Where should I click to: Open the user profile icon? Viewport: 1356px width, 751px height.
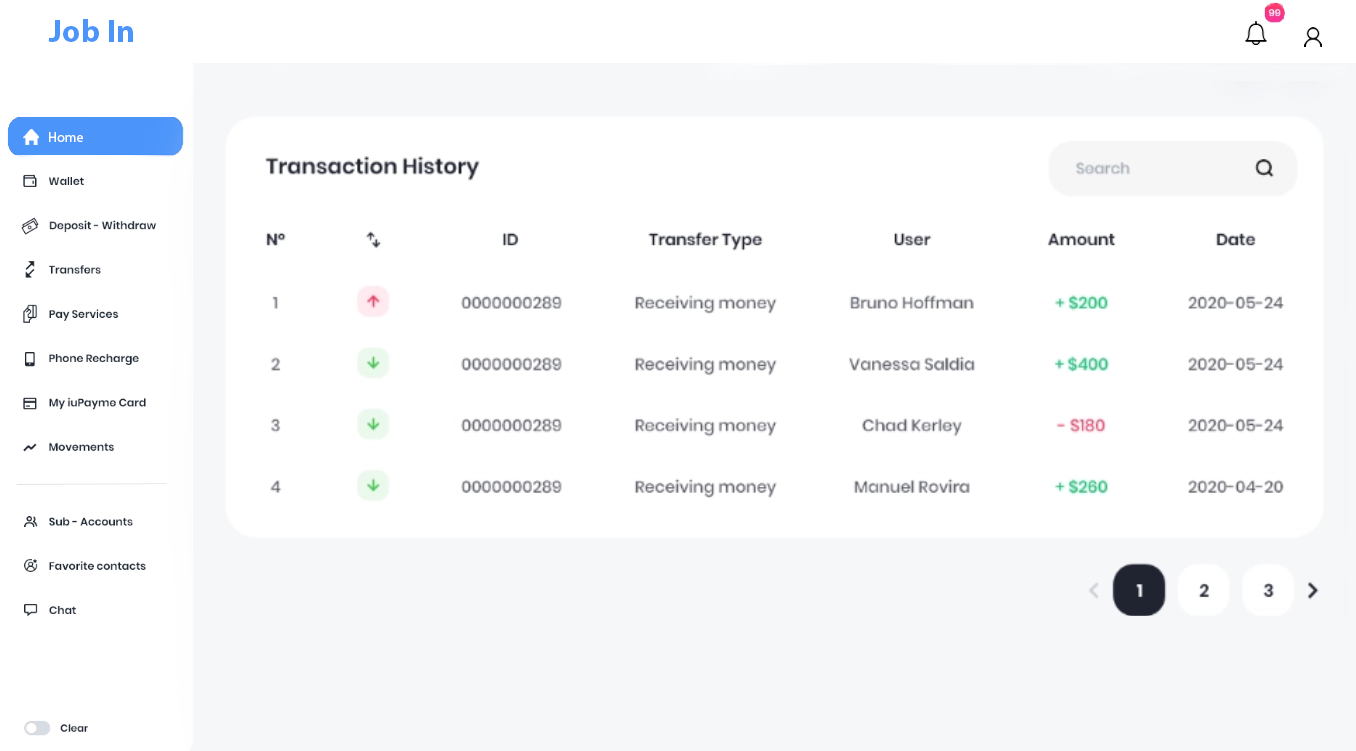1313,37
